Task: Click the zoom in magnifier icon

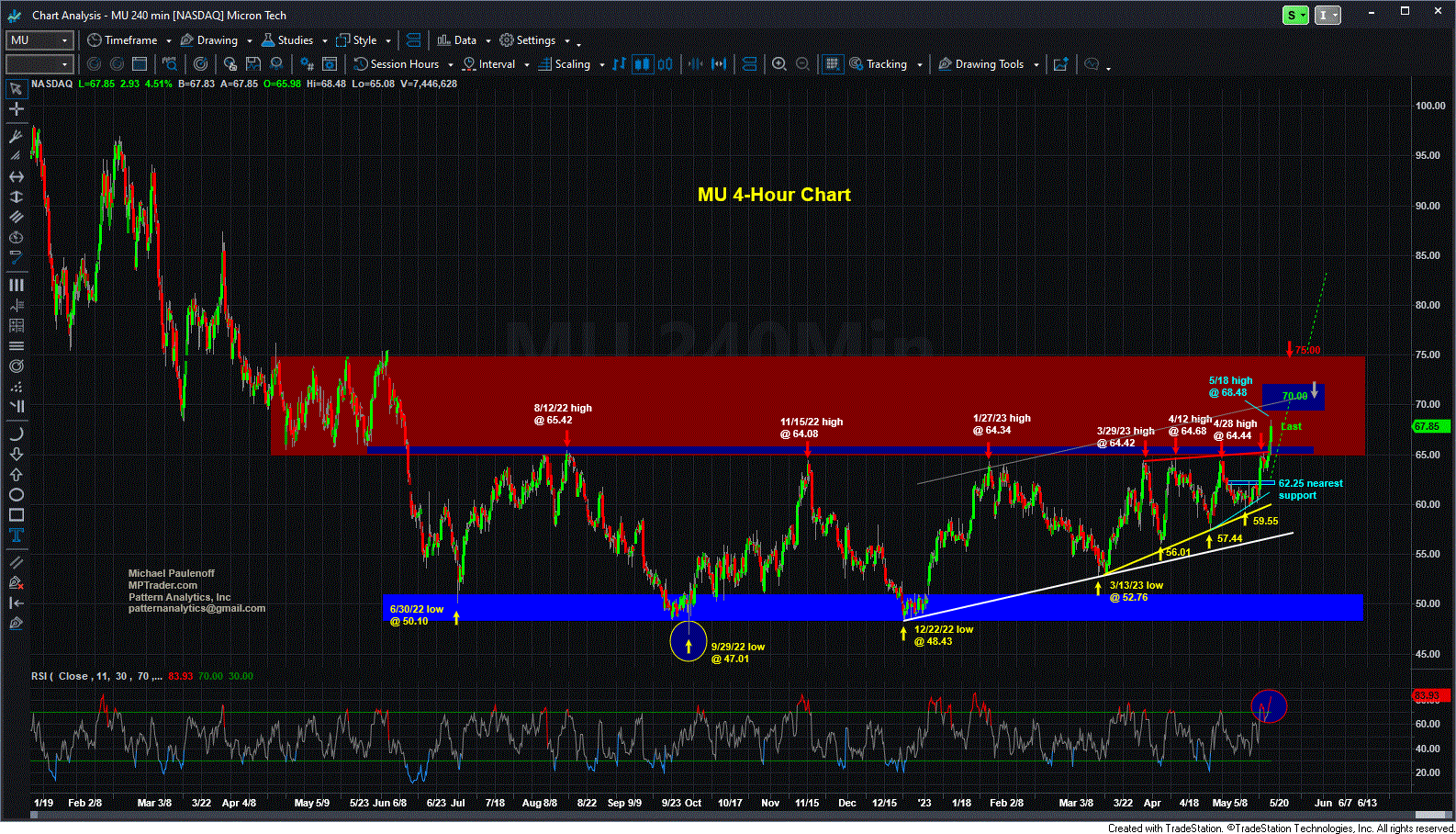Action: (779, 64)
